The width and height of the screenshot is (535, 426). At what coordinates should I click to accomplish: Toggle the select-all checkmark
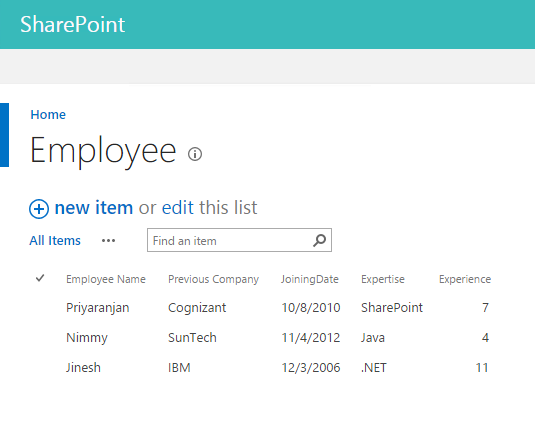pos(40,278)
